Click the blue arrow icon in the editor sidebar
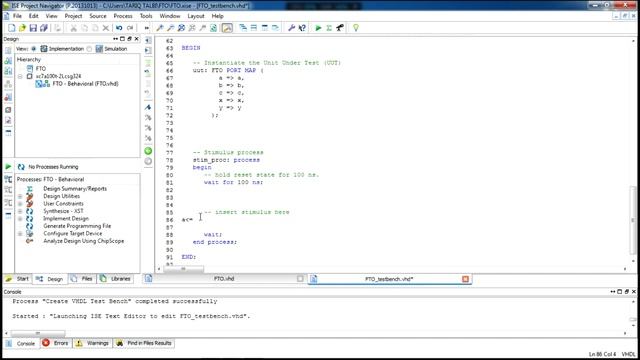The width and height of the screenshot is (640, 360). click(148, 107)
